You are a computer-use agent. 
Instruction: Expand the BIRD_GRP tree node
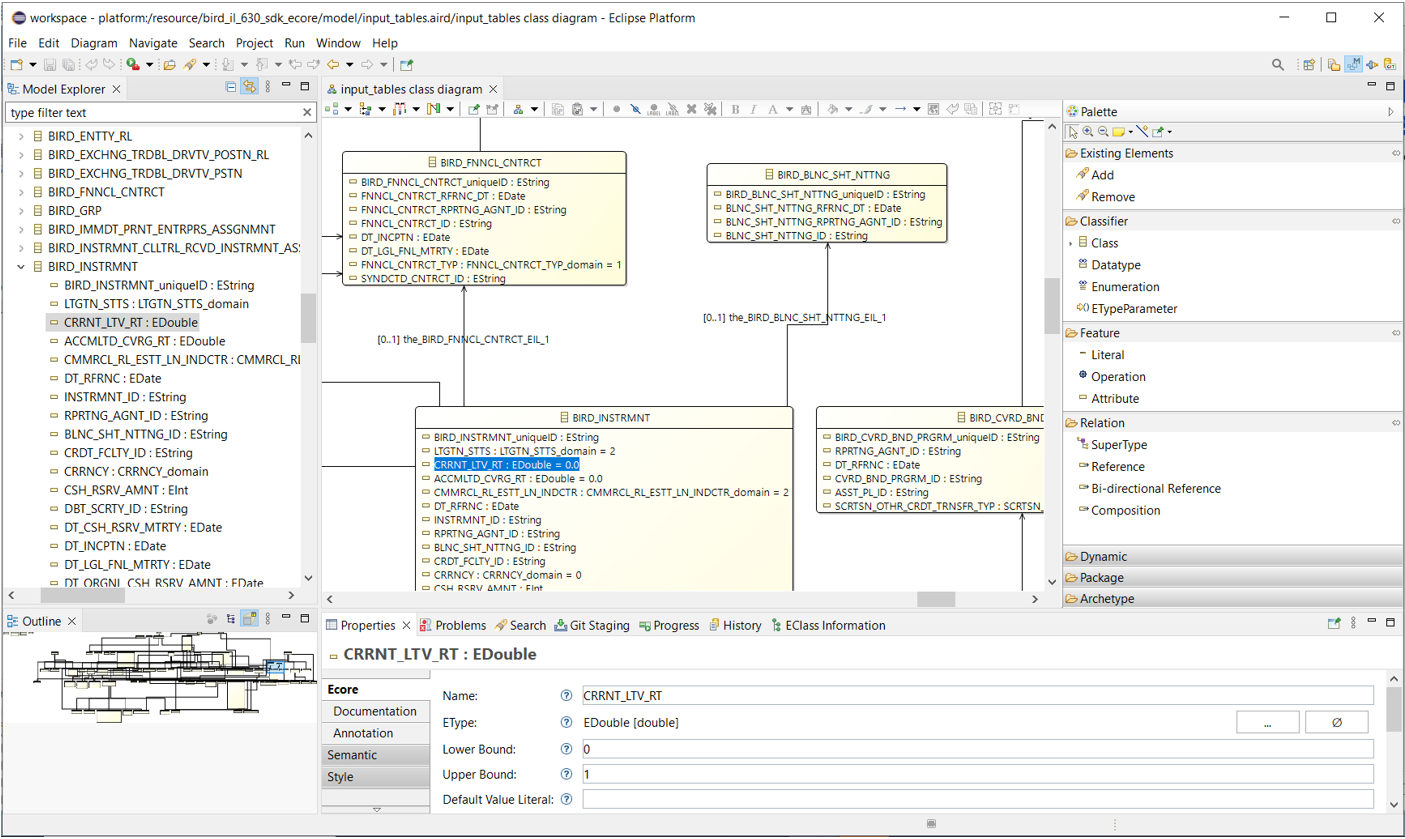[21, 212]
